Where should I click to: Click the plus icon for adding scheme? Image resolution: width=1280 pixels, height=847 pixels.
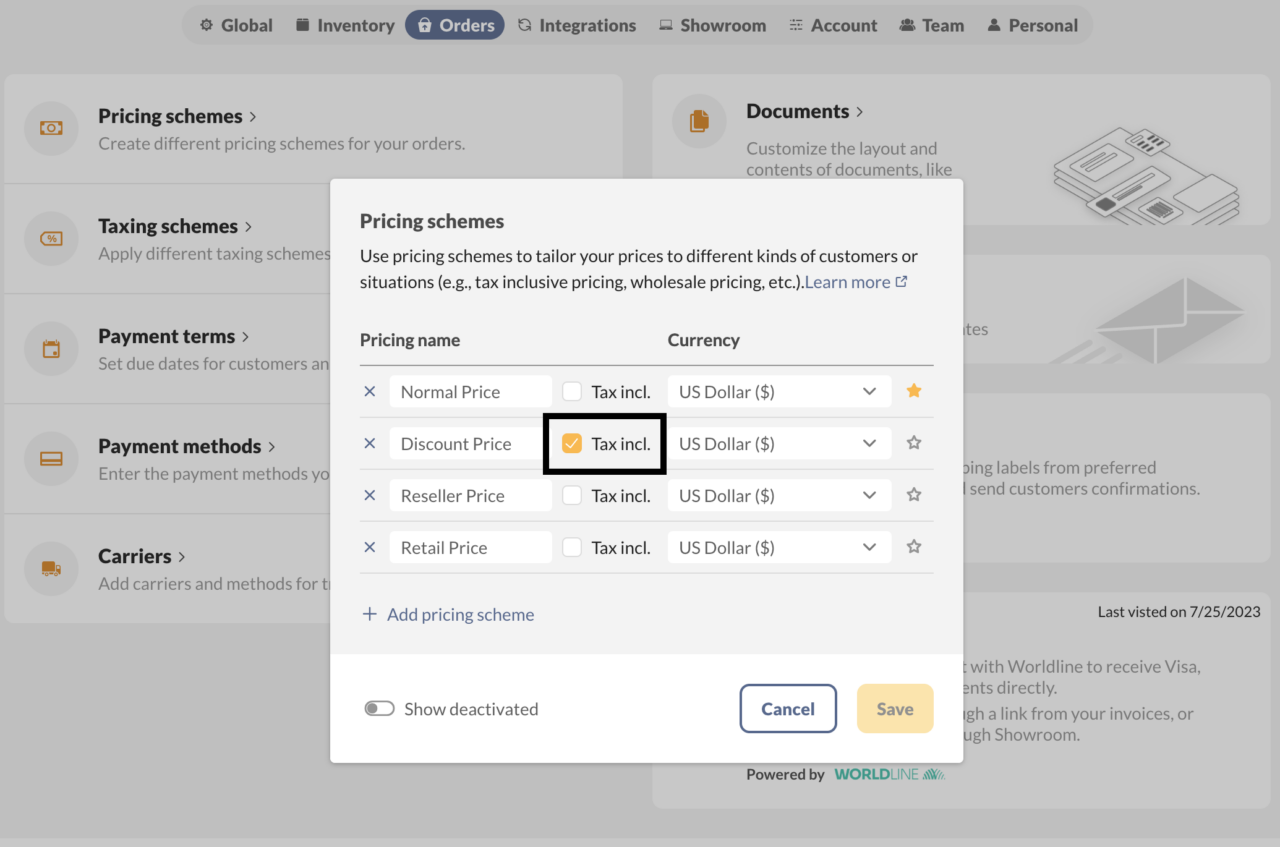coord(369,614)
